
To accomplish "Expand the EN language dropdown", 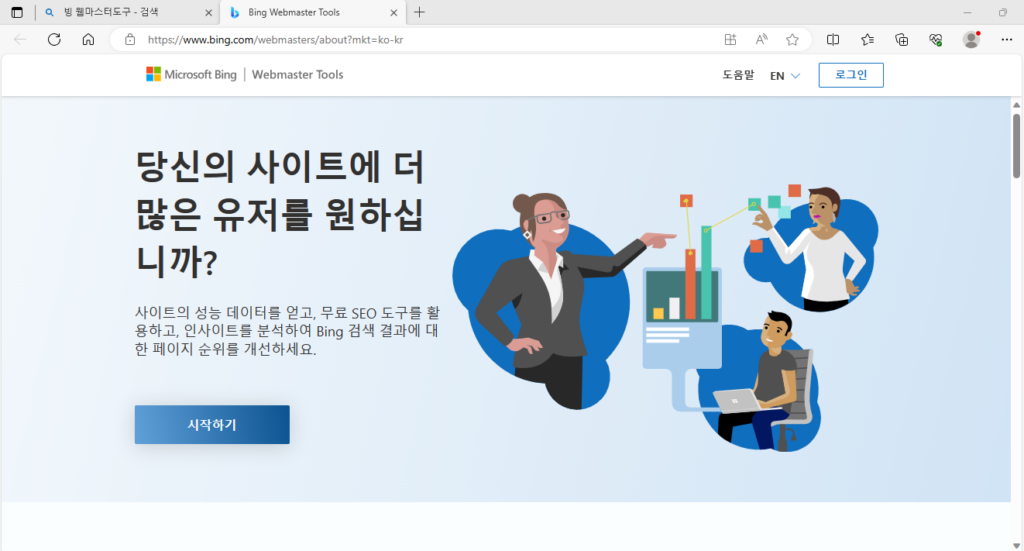I will [x=784, y=76].
